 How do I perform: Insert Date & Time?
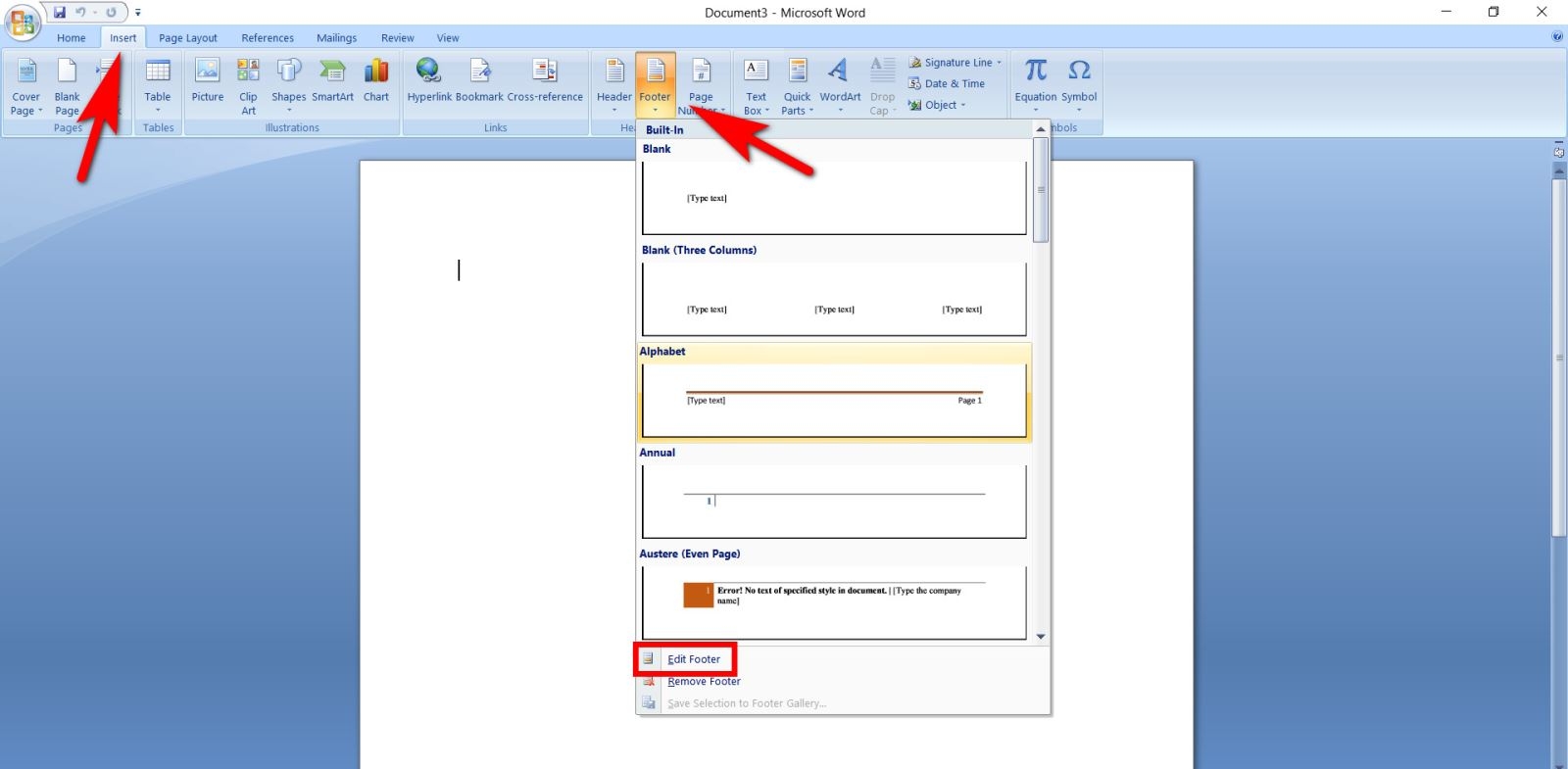point(947,84)
